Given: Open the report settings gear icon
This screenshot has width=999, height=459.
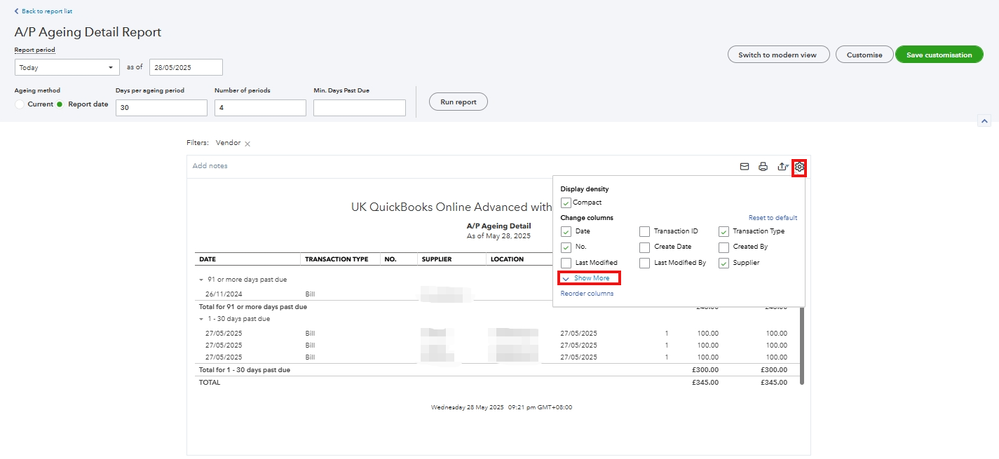Looking at the screenshot, I should coord(799,166).
